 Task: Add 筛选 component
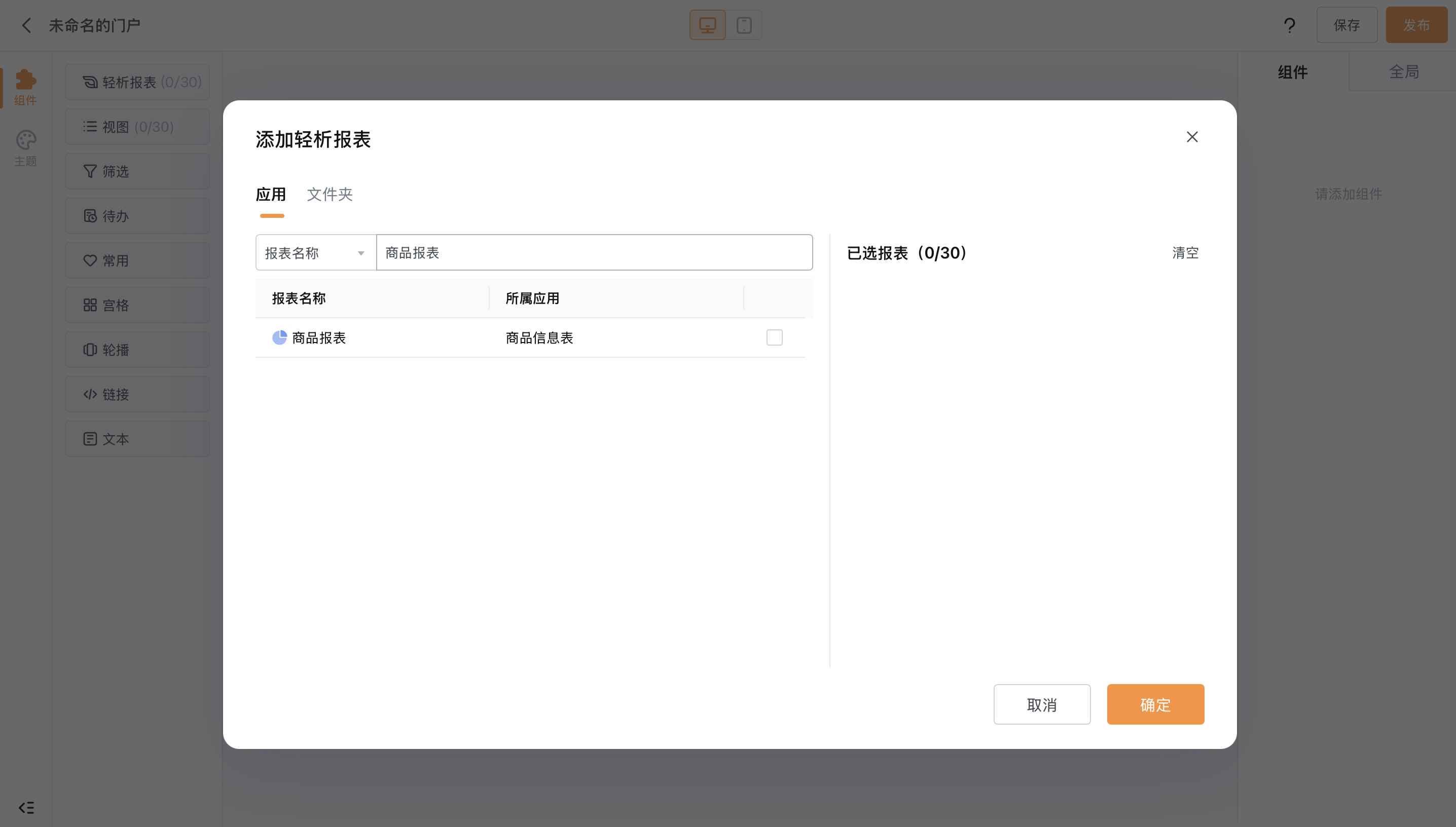pyautogui.click(x=137, y=172)
